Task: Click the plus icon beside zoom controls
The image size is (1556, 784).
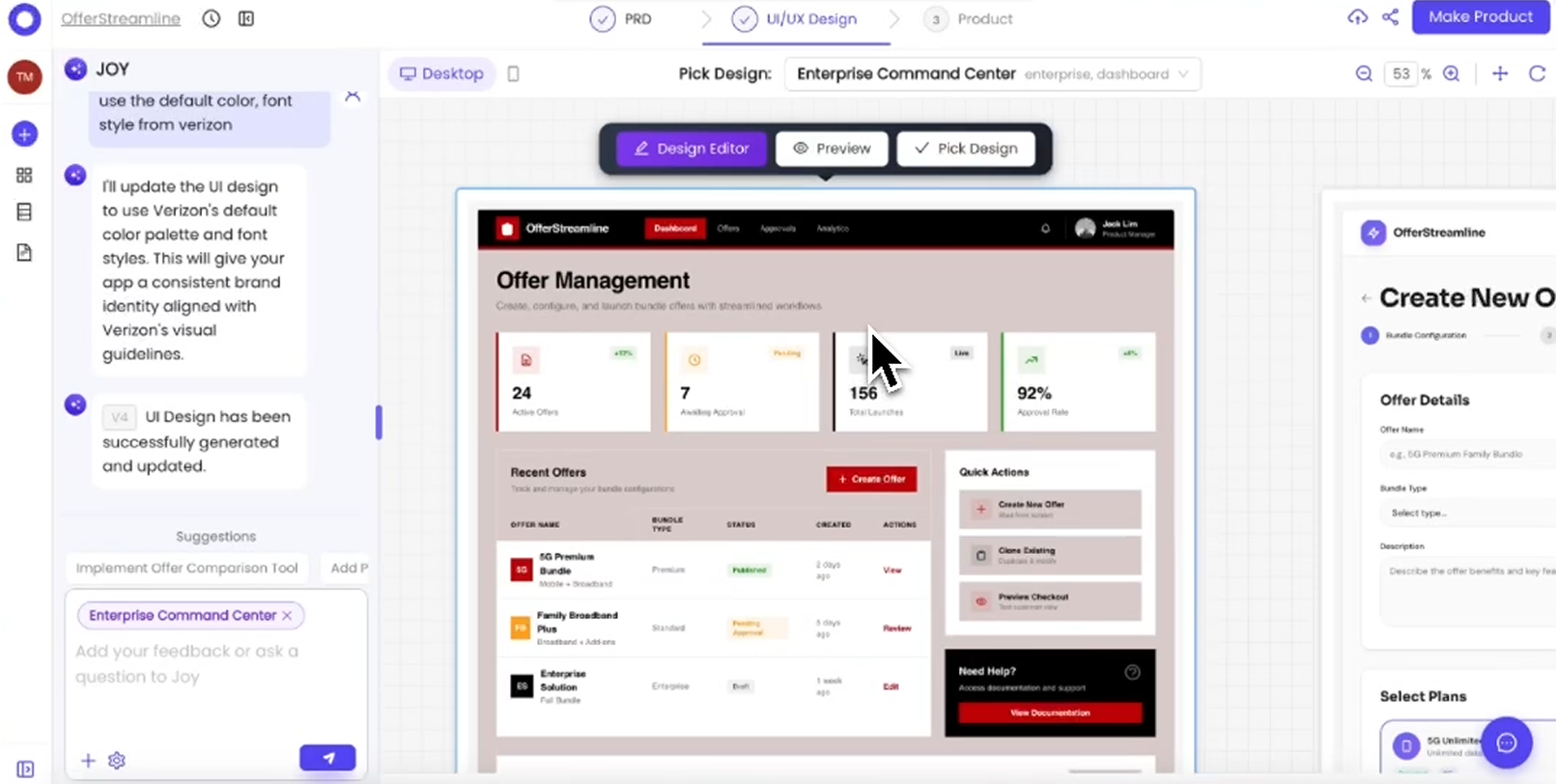Action: [x=1500, y=73]
